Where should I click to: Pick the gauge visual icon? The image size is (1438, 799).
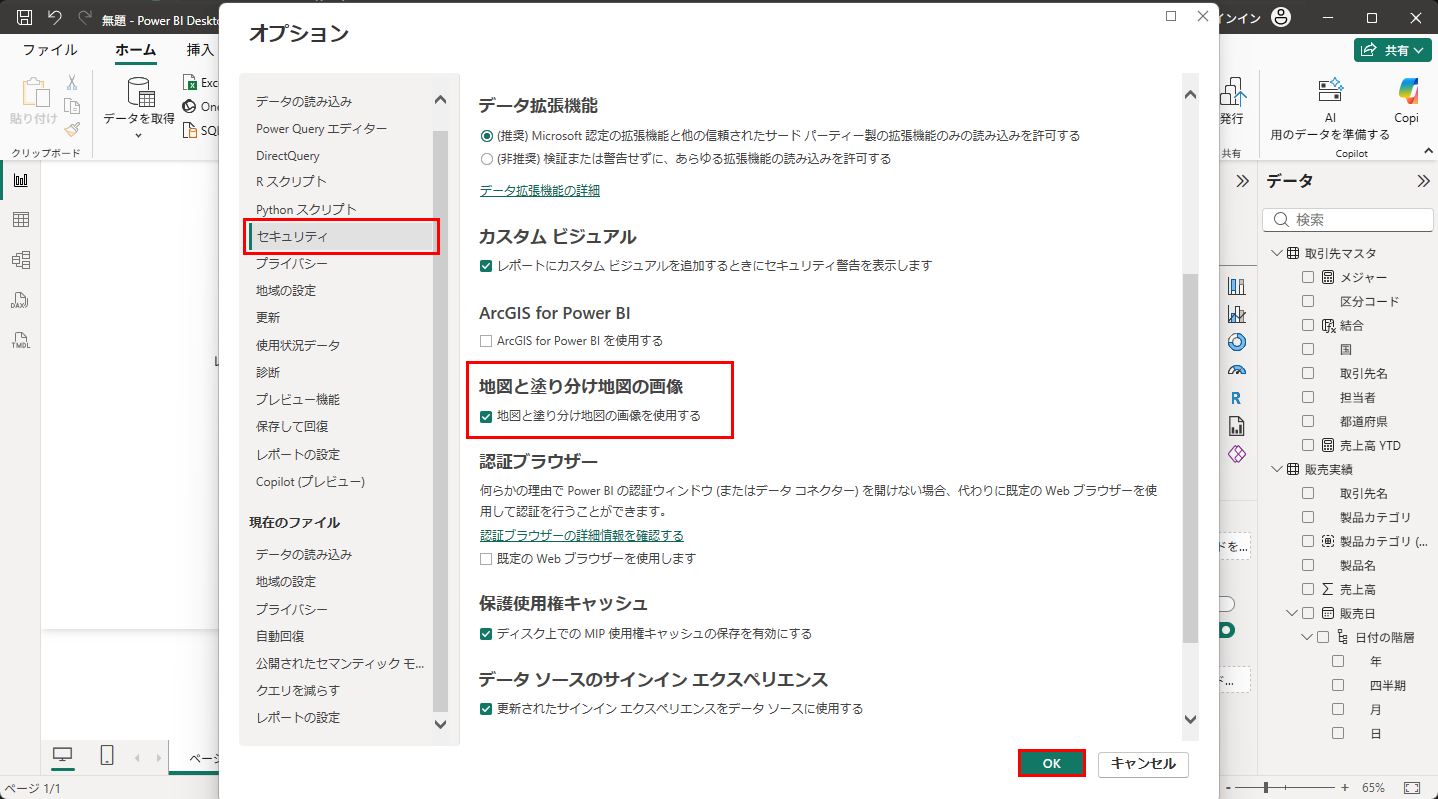[1237, 370]
